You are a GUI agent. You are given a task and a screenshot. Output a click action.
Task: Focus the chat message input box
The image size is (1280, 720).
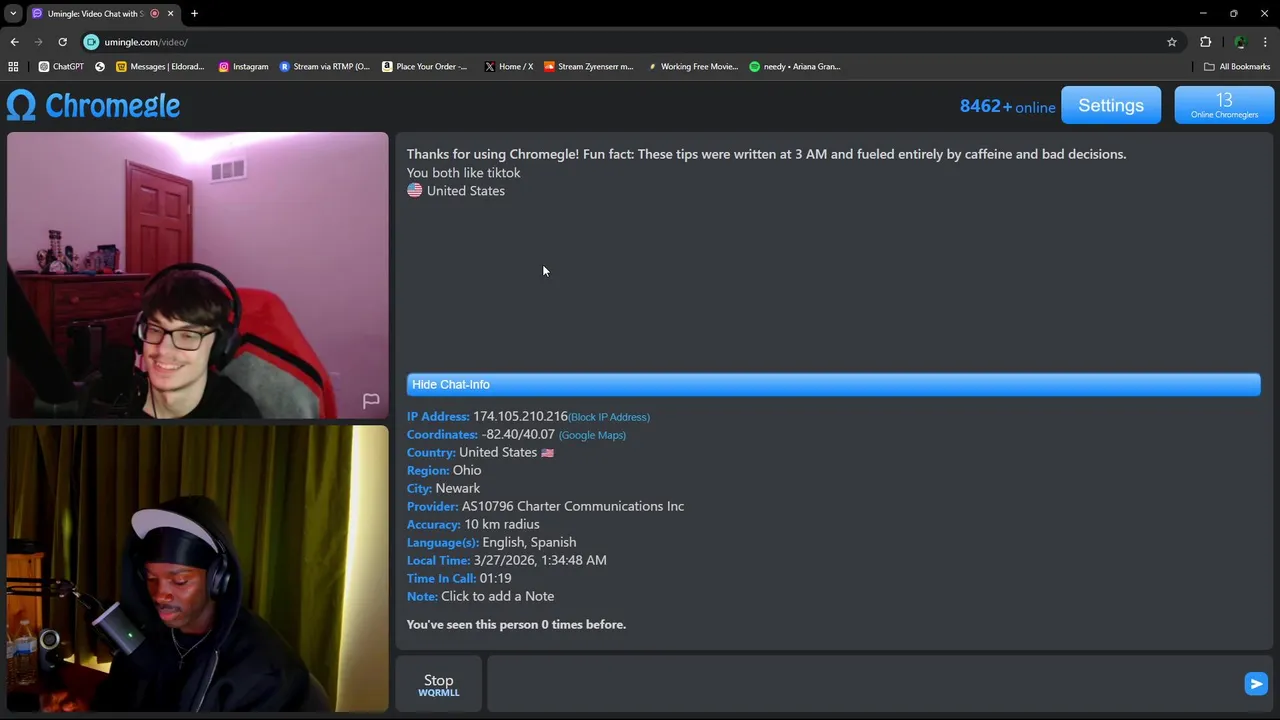click(x=862, y=683)
